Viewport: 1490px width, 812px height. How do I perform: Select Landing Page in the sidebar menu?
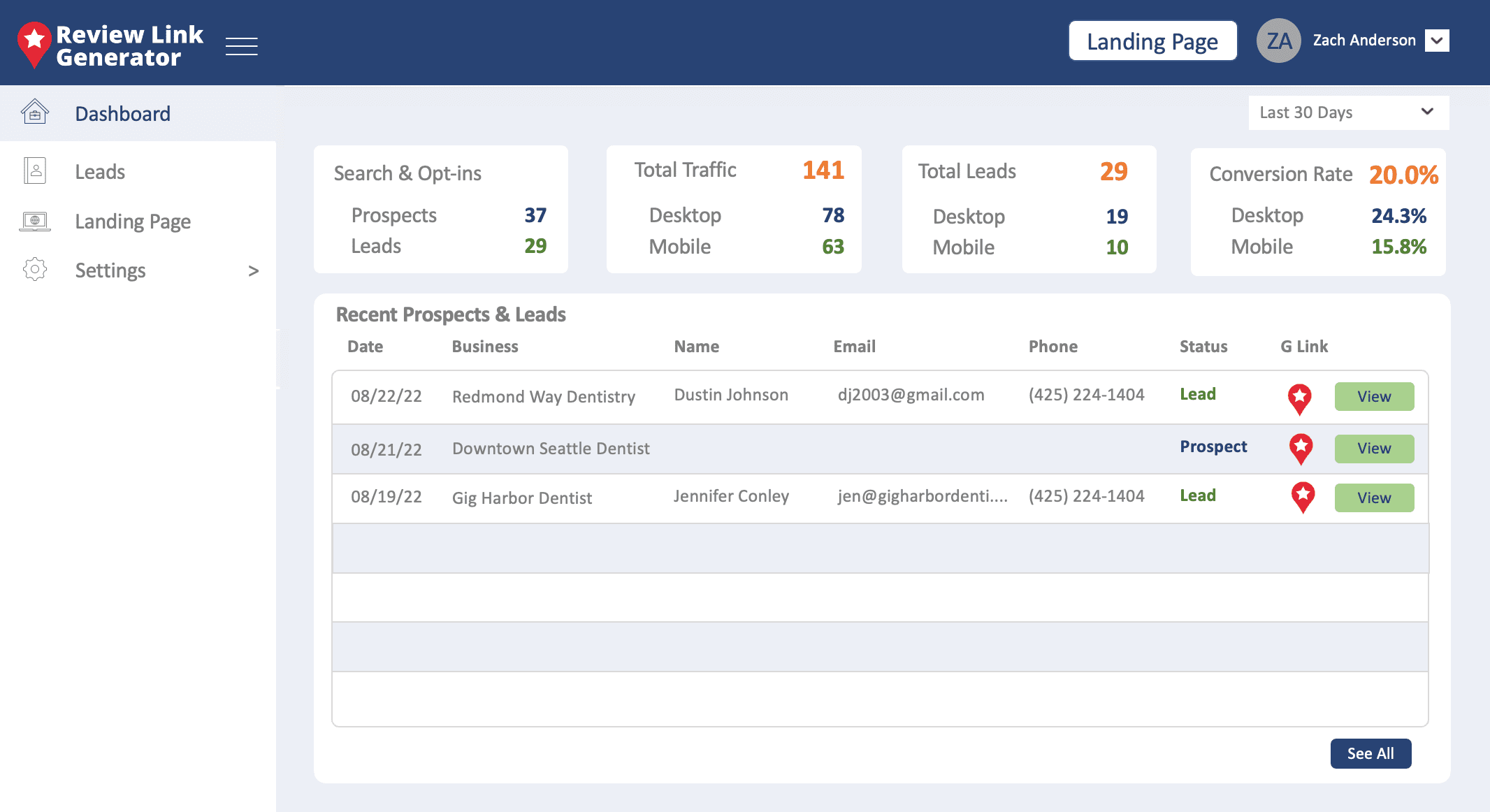coord(133,222)
